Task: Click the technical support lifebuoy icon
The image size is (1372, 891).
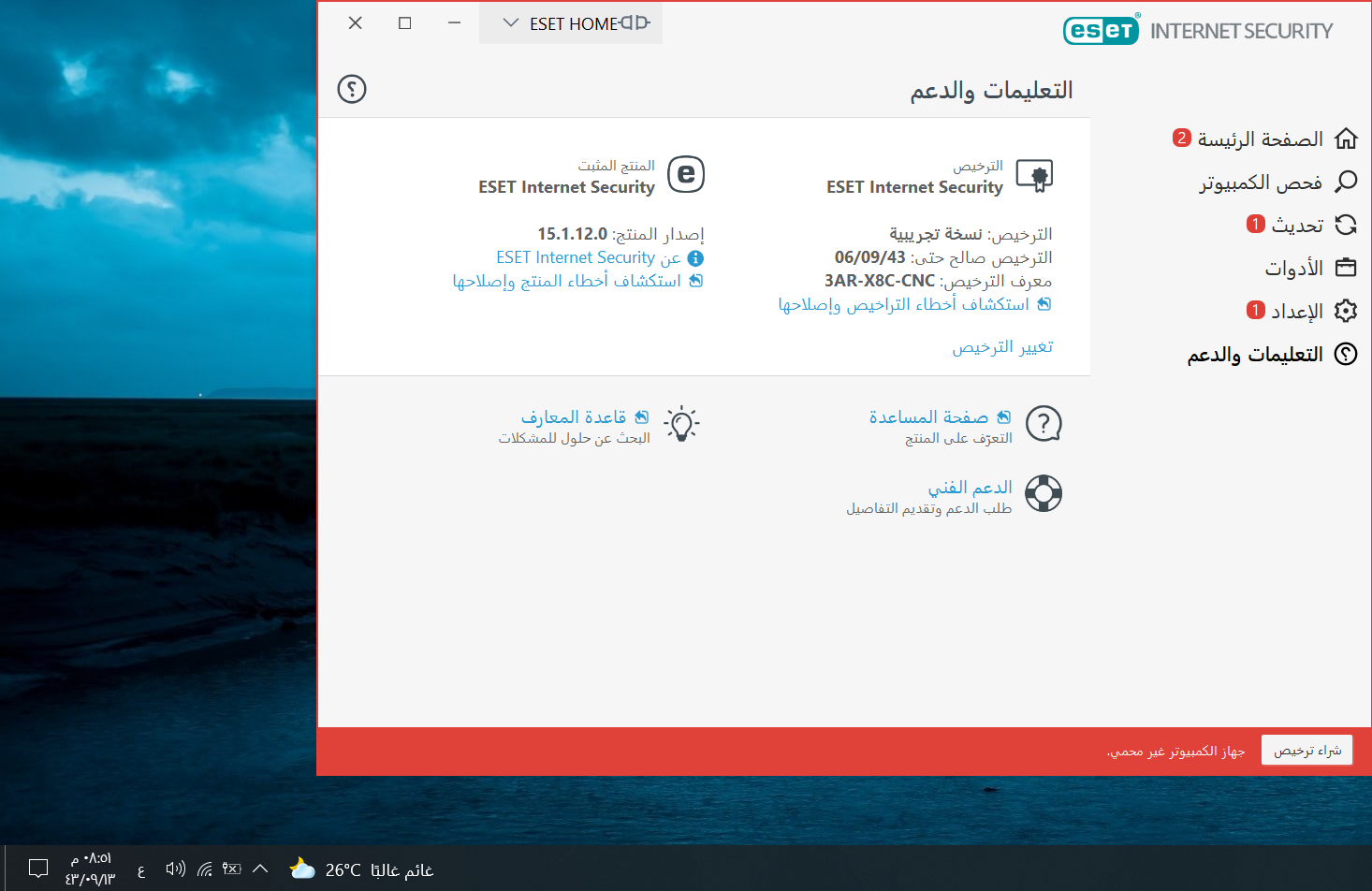Action: pyautogui.click(x=1044, y=493)
